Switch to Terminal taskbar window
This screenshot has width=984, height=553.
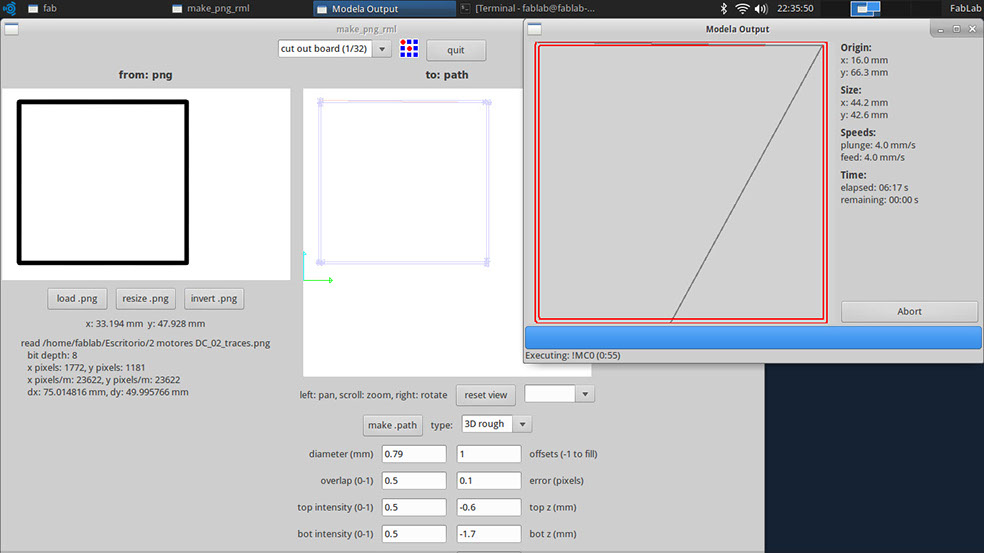pyautogui.click(x=528, y=8)
